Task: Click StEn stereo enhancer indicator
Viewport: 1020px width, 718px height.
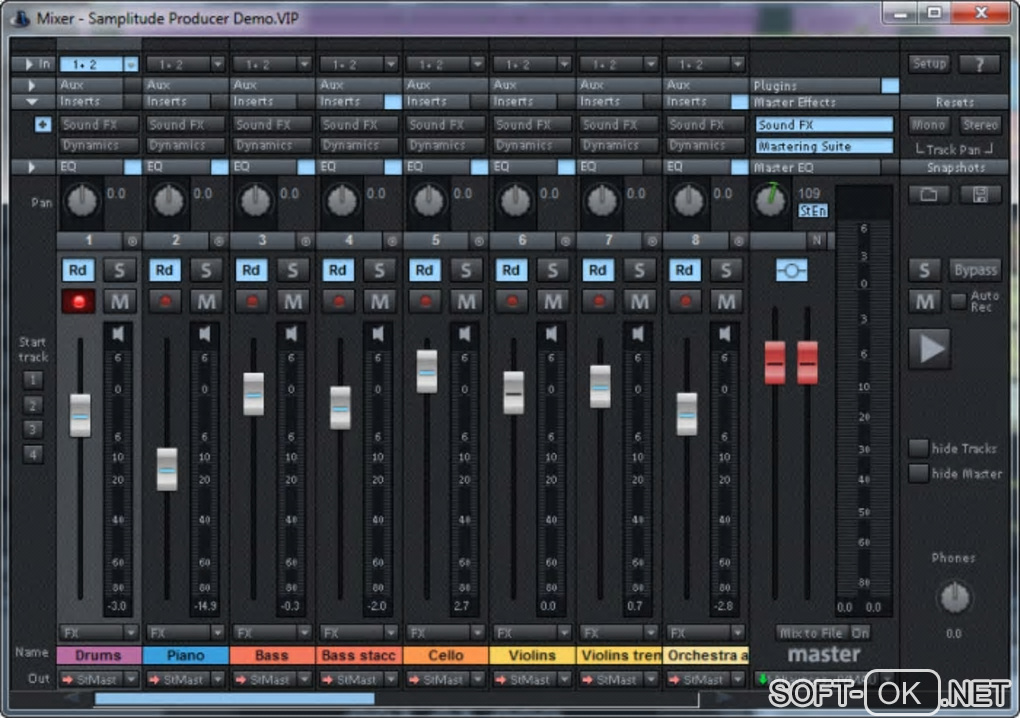Action: point(812,211)
